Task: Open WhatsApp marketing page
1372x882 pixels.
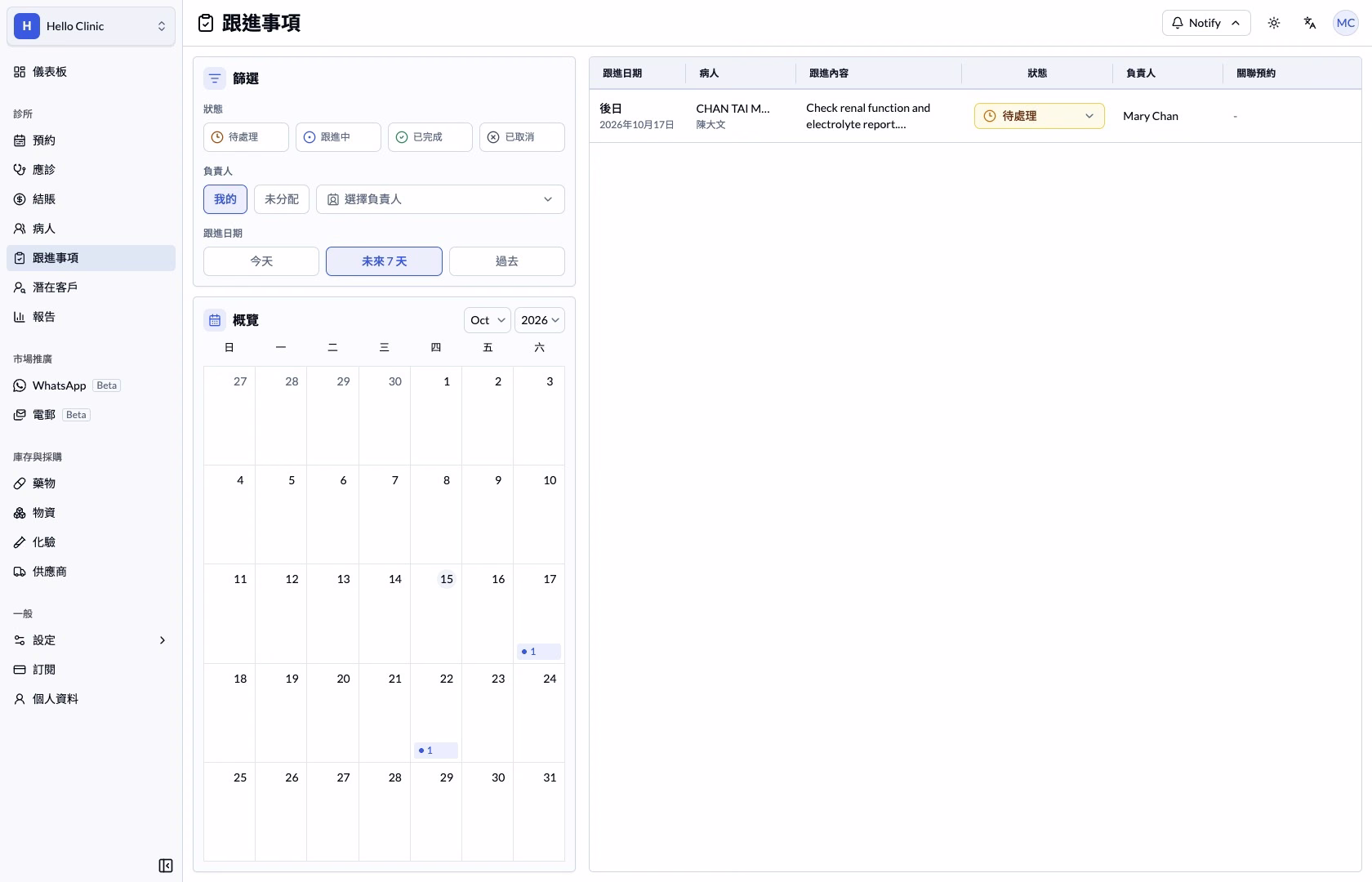Action: click(x=91, y=385)
